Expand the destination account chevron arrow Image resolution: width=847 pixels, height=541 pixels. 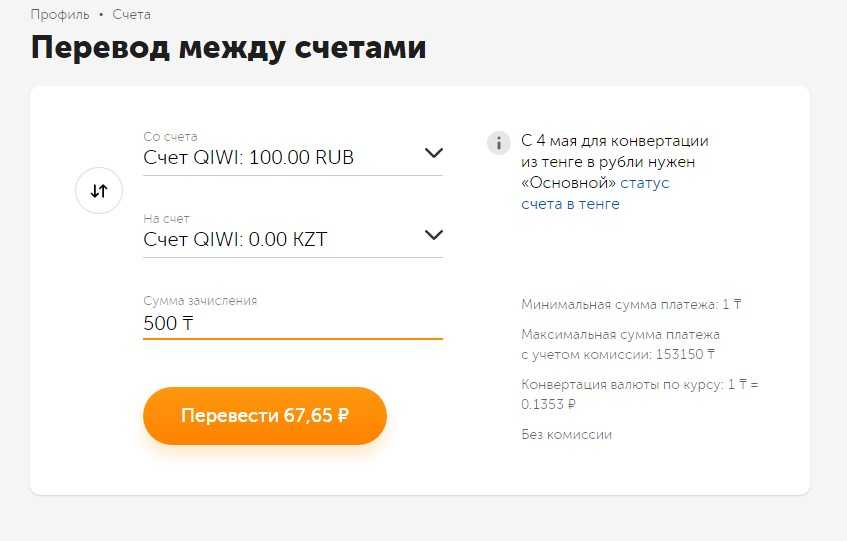click(433, 235)
